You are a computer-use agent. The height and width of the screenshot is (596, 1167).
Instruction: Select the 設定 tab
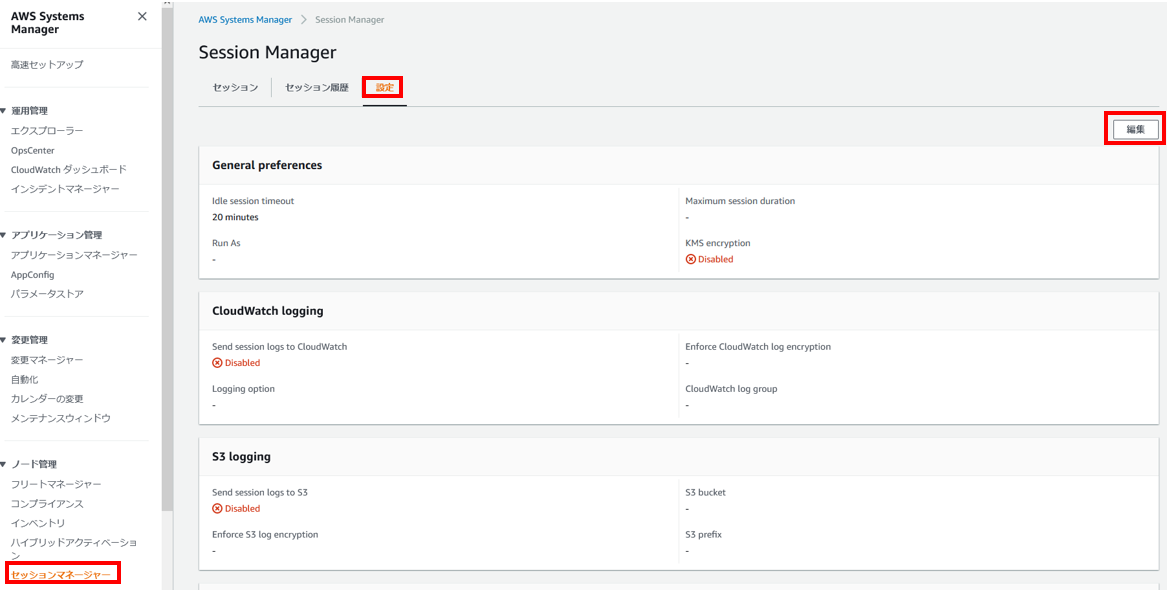click(385, 88)
